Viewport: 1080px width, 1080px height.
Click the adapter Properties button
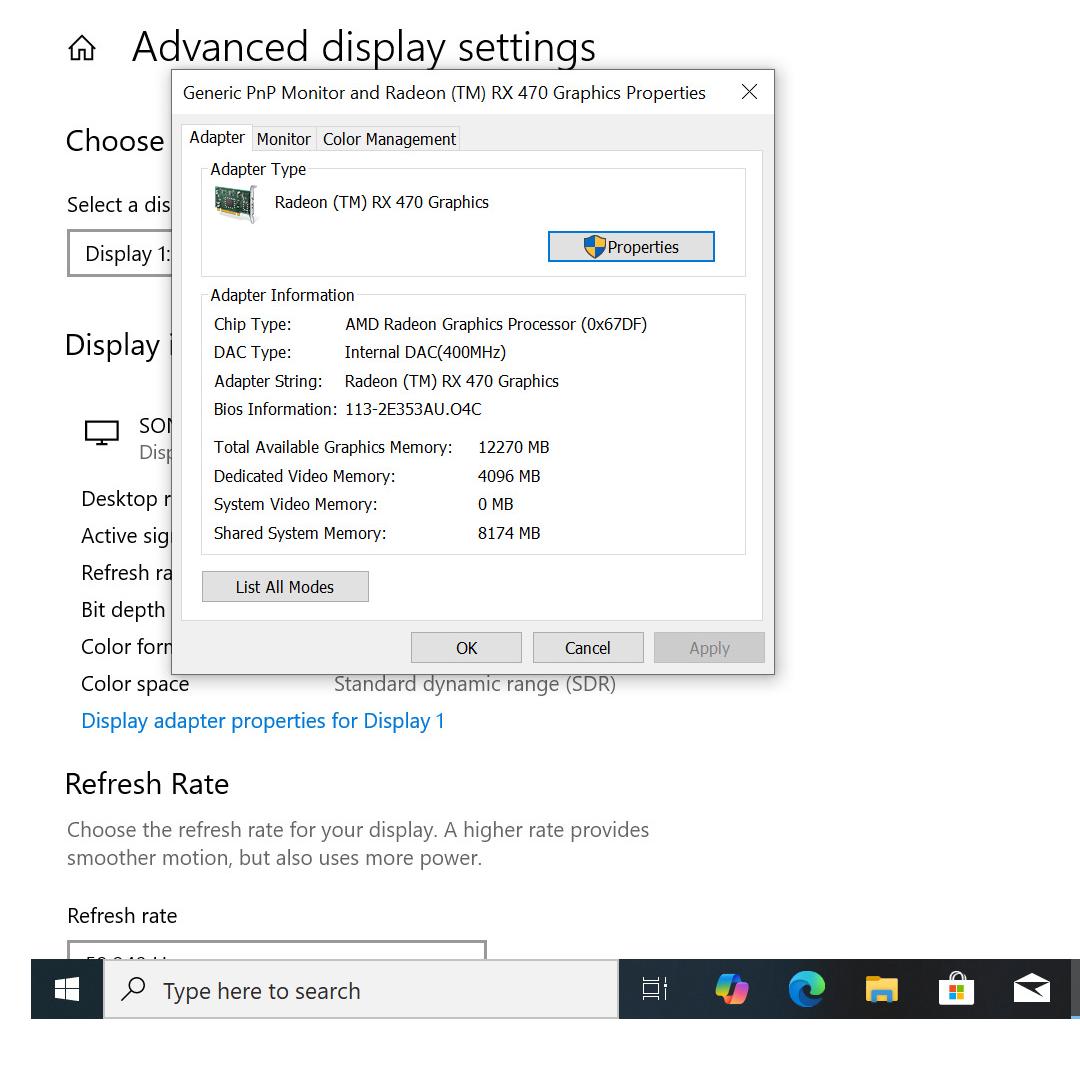631,247
